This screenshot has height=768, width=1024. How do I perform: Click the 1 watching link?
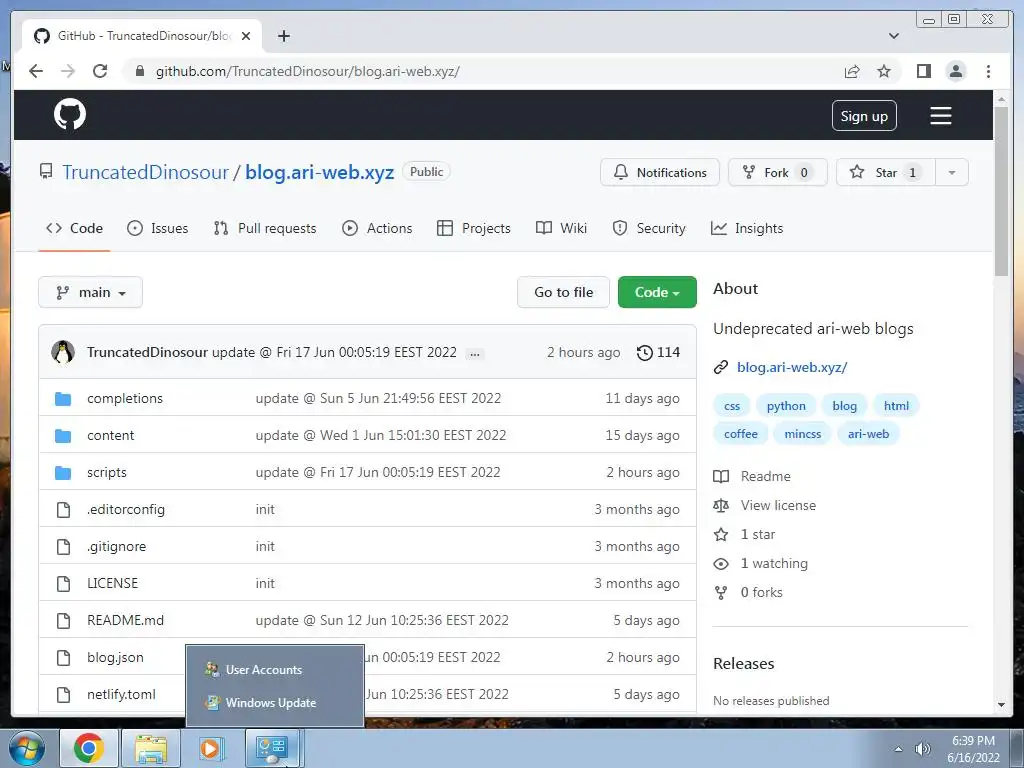pos(774,563)
